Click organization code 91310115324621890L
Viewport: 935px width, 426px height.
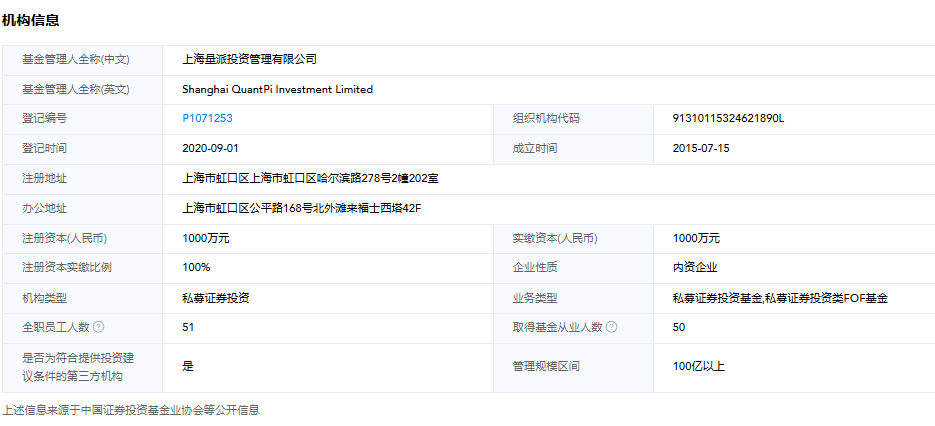click(729, 118)
